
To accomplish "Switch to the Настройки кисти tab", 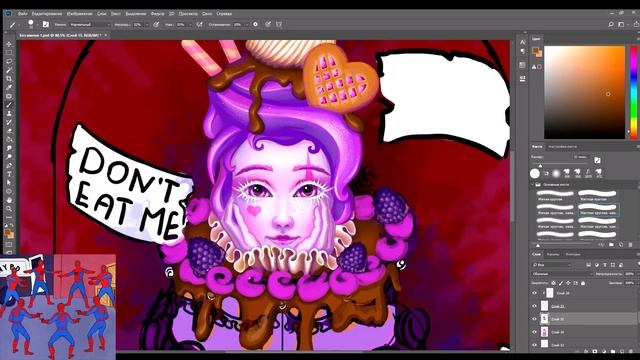I will (562, 146).
